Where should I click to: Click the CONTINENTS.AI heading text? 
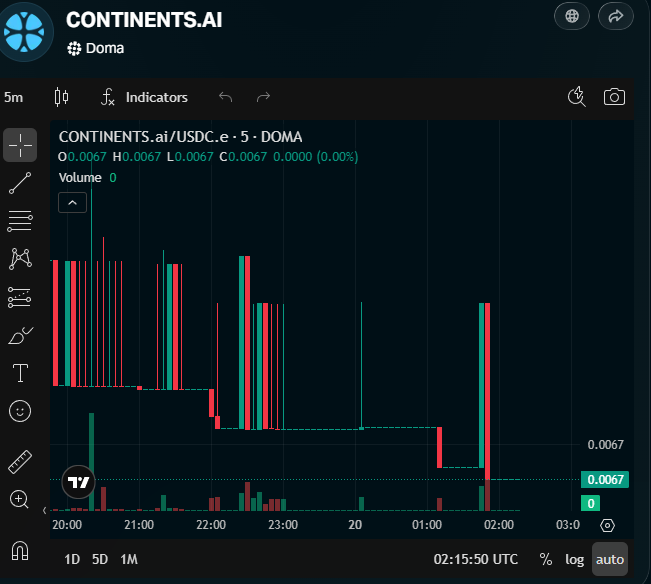[144, 20]
